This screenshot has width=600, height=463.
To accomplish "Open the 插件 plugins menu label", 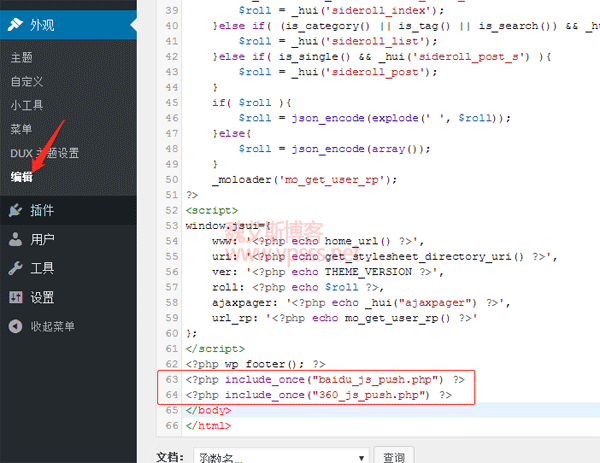I will tap(42, 211).
